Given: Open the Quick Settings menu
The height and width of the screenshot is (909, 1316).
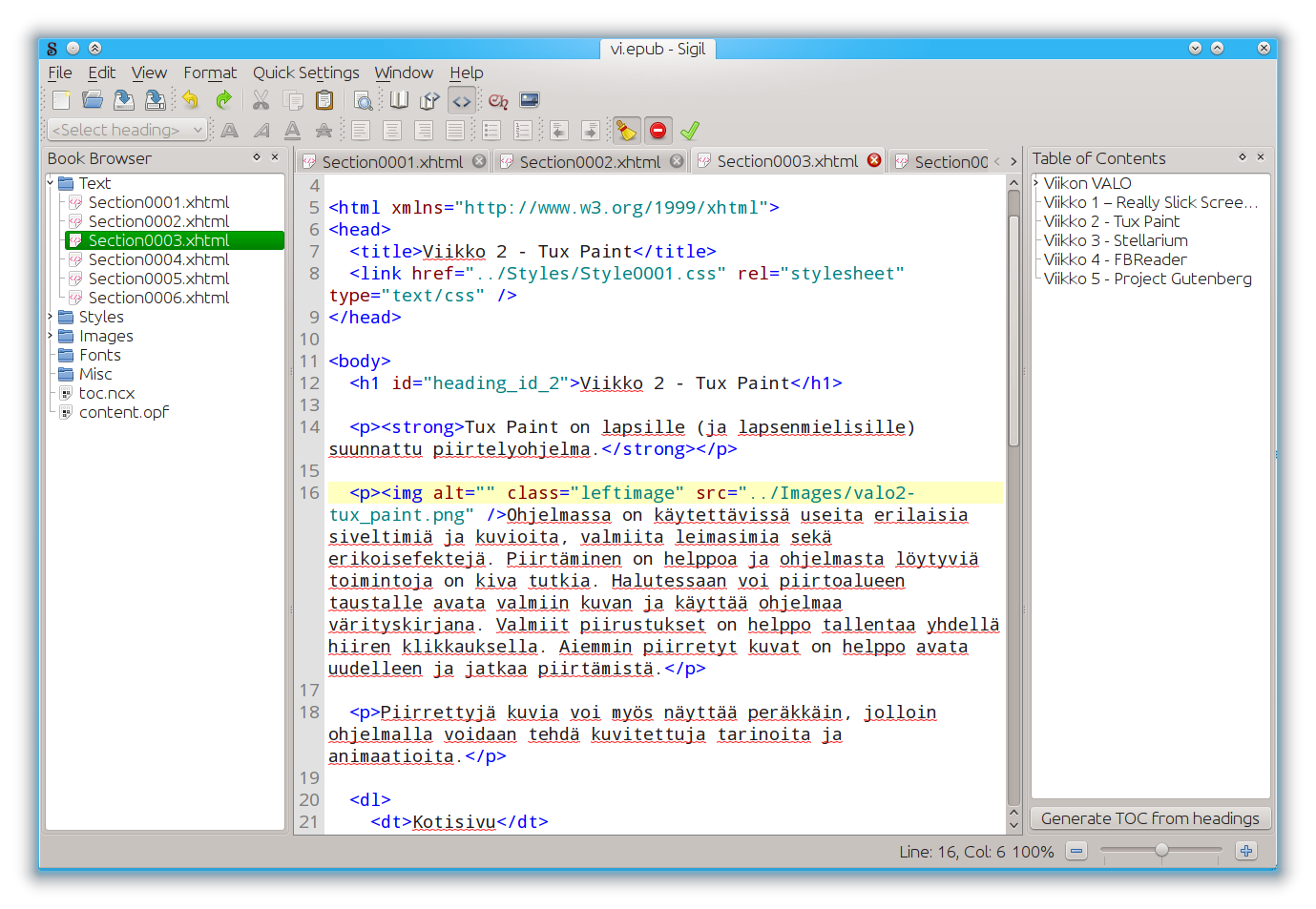Looking at the screenshot, I should [x=305, y=72].
